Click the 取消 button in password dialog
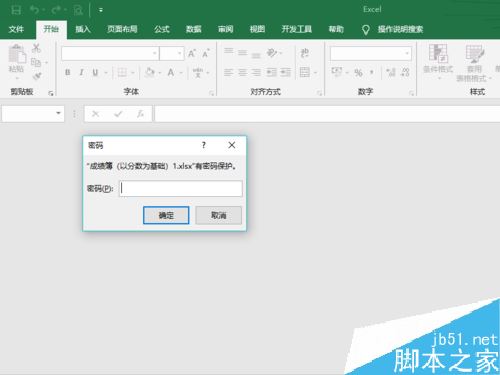 [219, 215]
